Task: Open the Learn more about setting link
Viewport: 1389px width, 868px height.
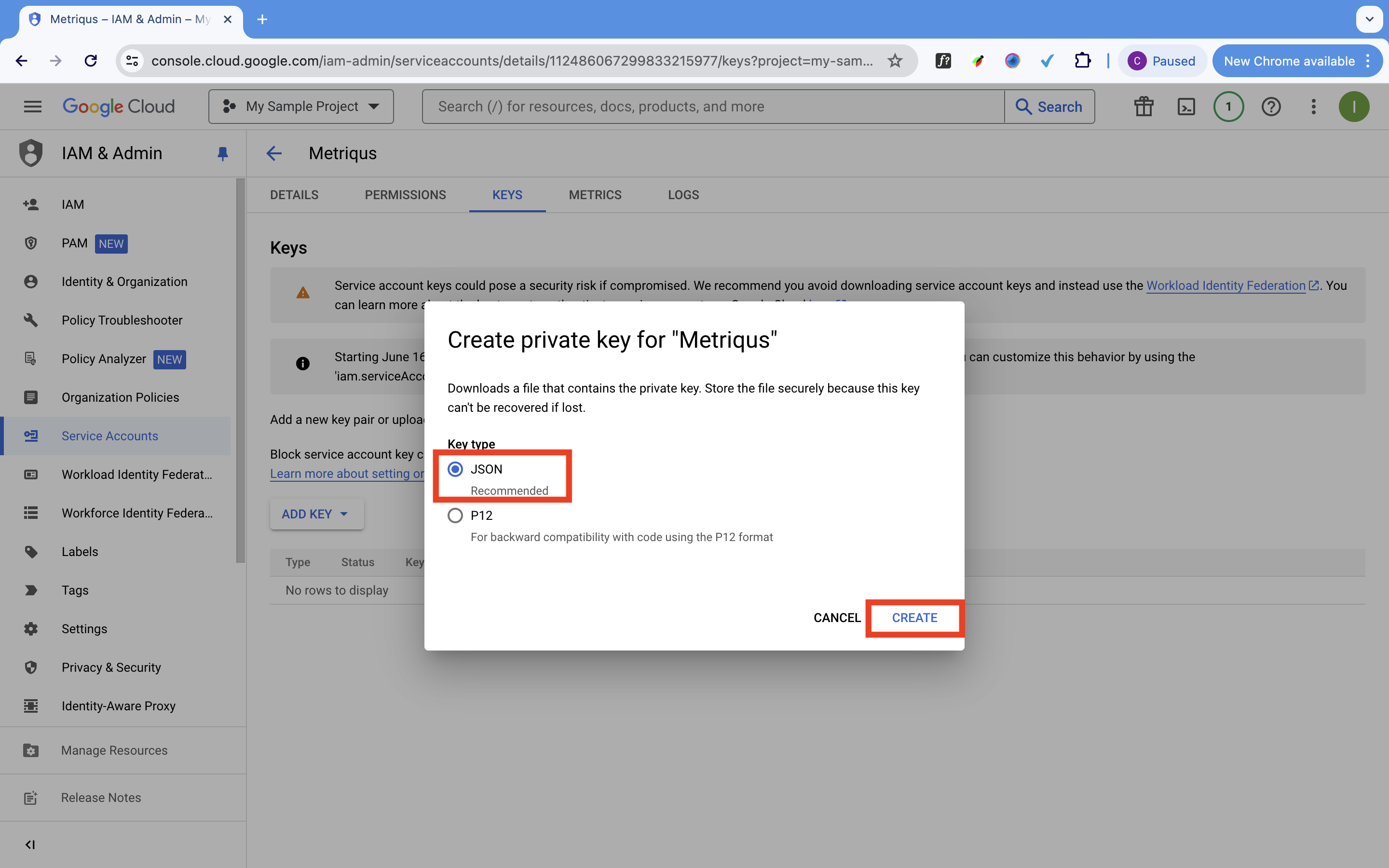Action: 347,474
